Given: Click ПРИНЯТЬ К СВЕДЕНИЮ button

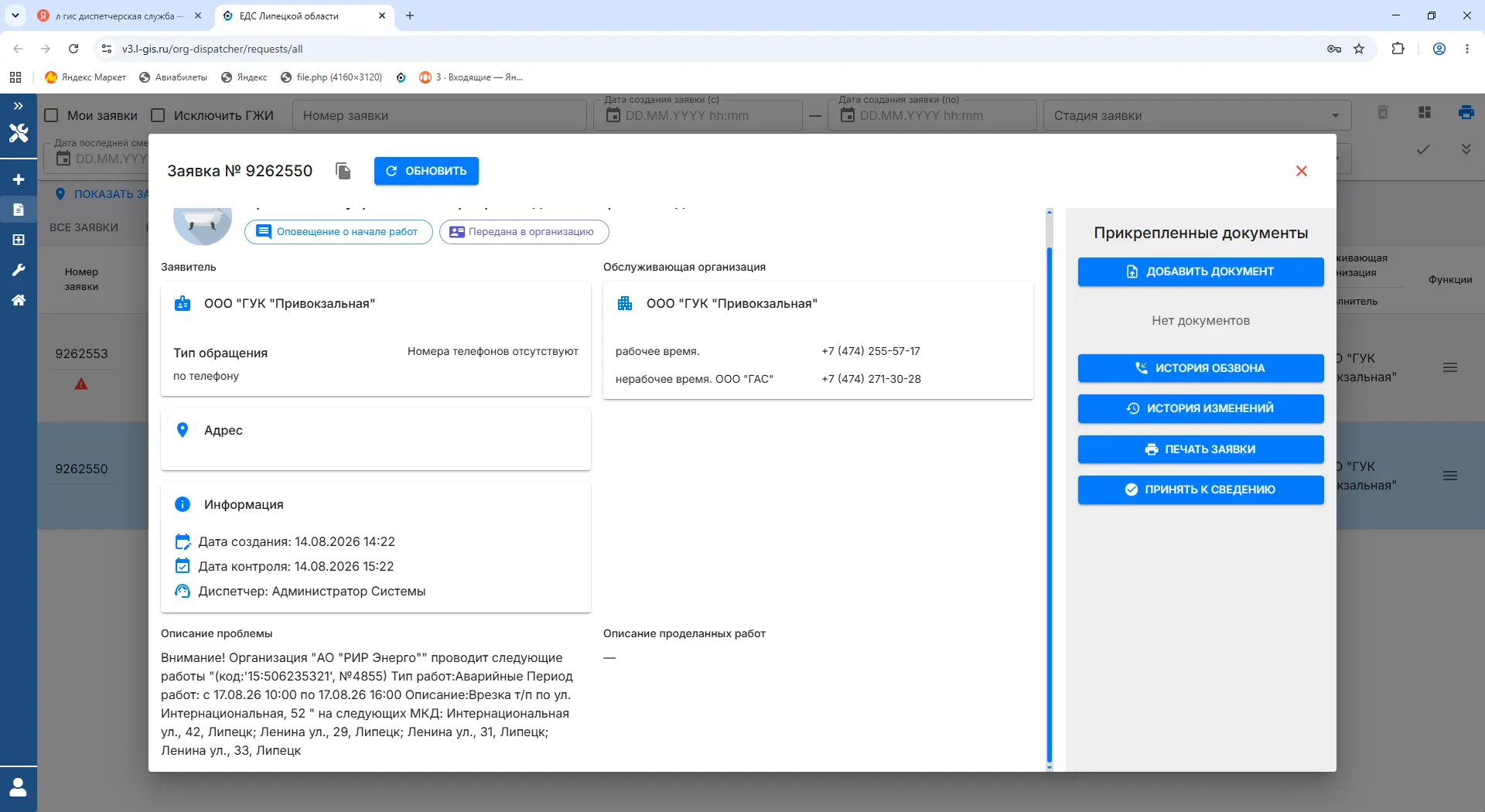Looking at the screenshot, I should coord(1200,490).
